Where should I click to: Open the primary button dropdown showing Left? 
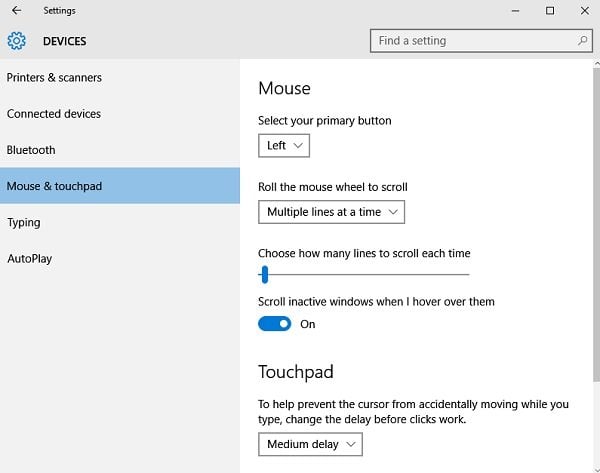284,145
